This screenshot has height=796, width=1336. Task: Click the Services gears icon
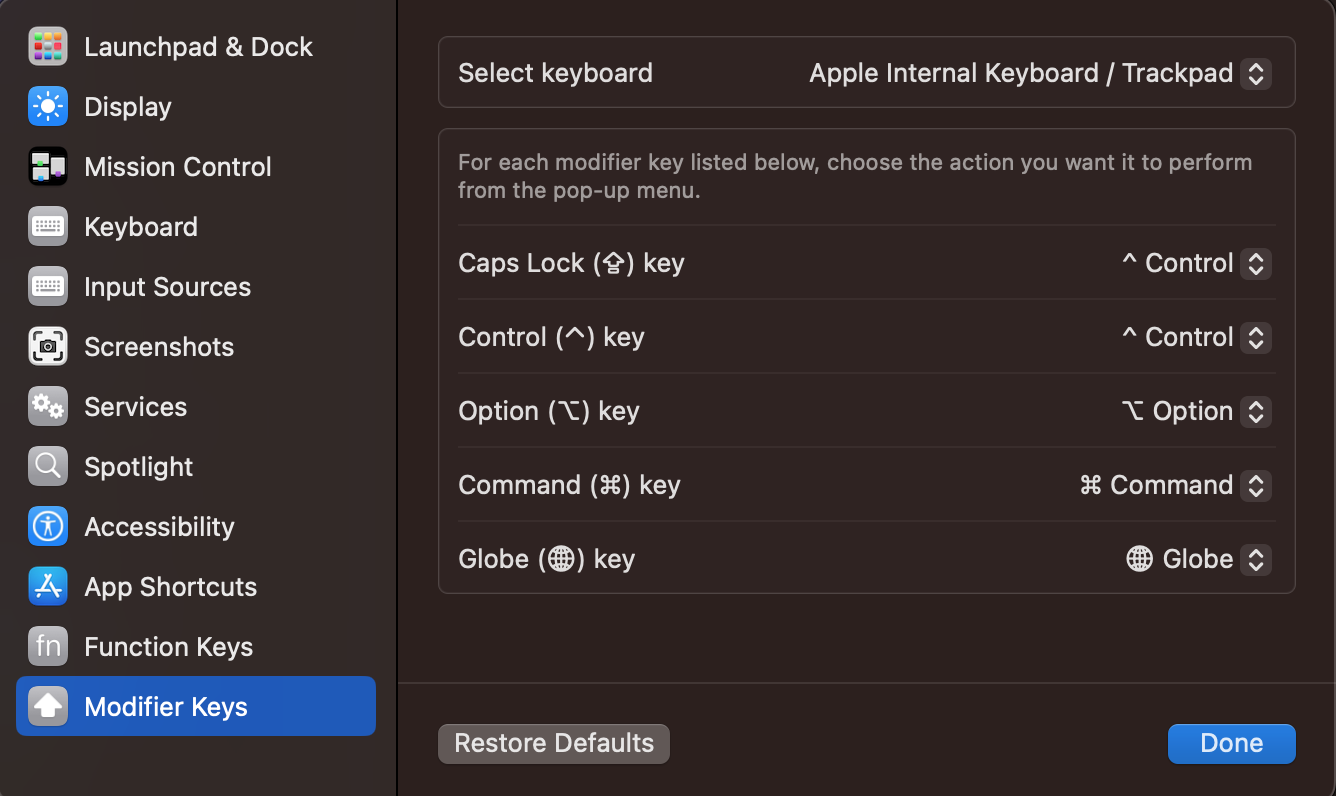(x=48, y=407)
